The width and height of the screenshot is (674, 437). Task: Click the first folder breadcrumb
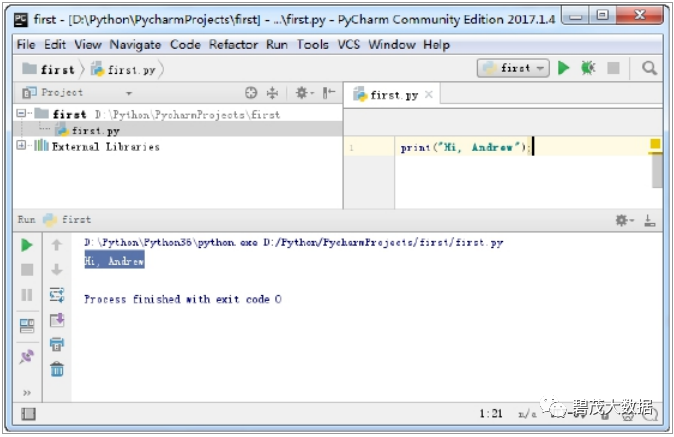tap(49, 69)
